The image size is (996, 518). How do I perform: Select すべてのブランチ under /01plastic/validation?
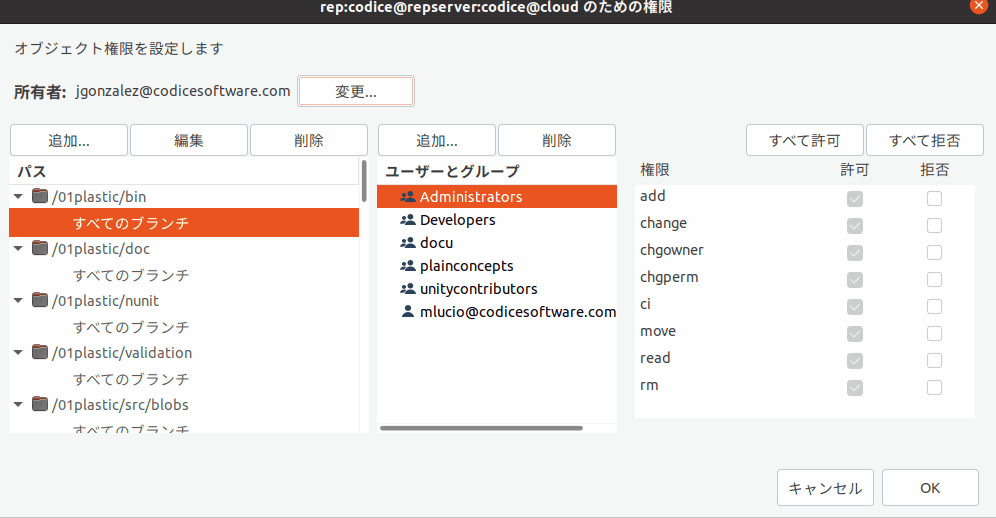[184, 379]
